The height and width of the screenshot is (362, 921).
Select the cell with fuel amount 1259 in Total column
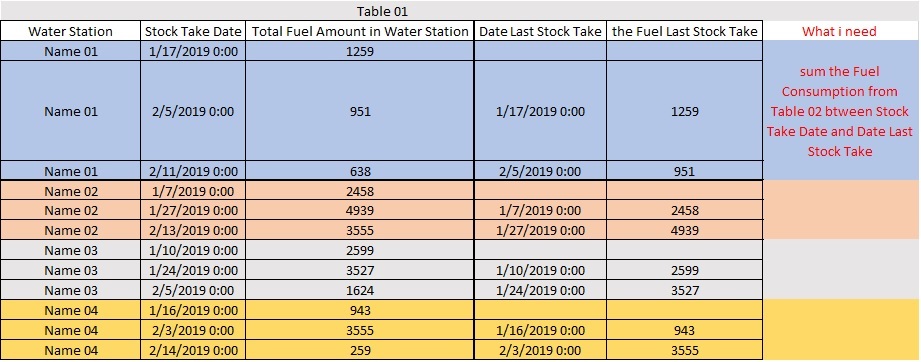tap(360, 52)
